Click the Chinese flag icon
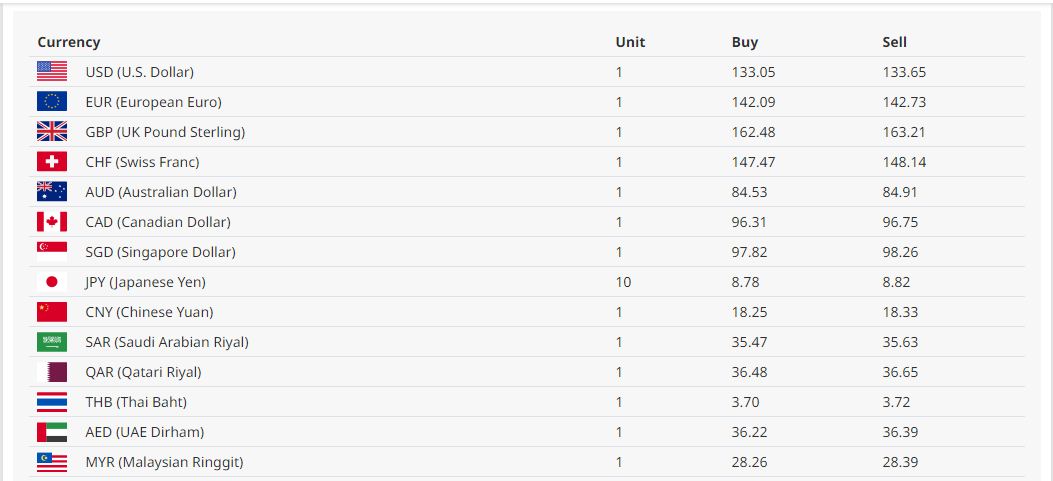Viewport: 1053px width, 481px height. pos(52,312)
